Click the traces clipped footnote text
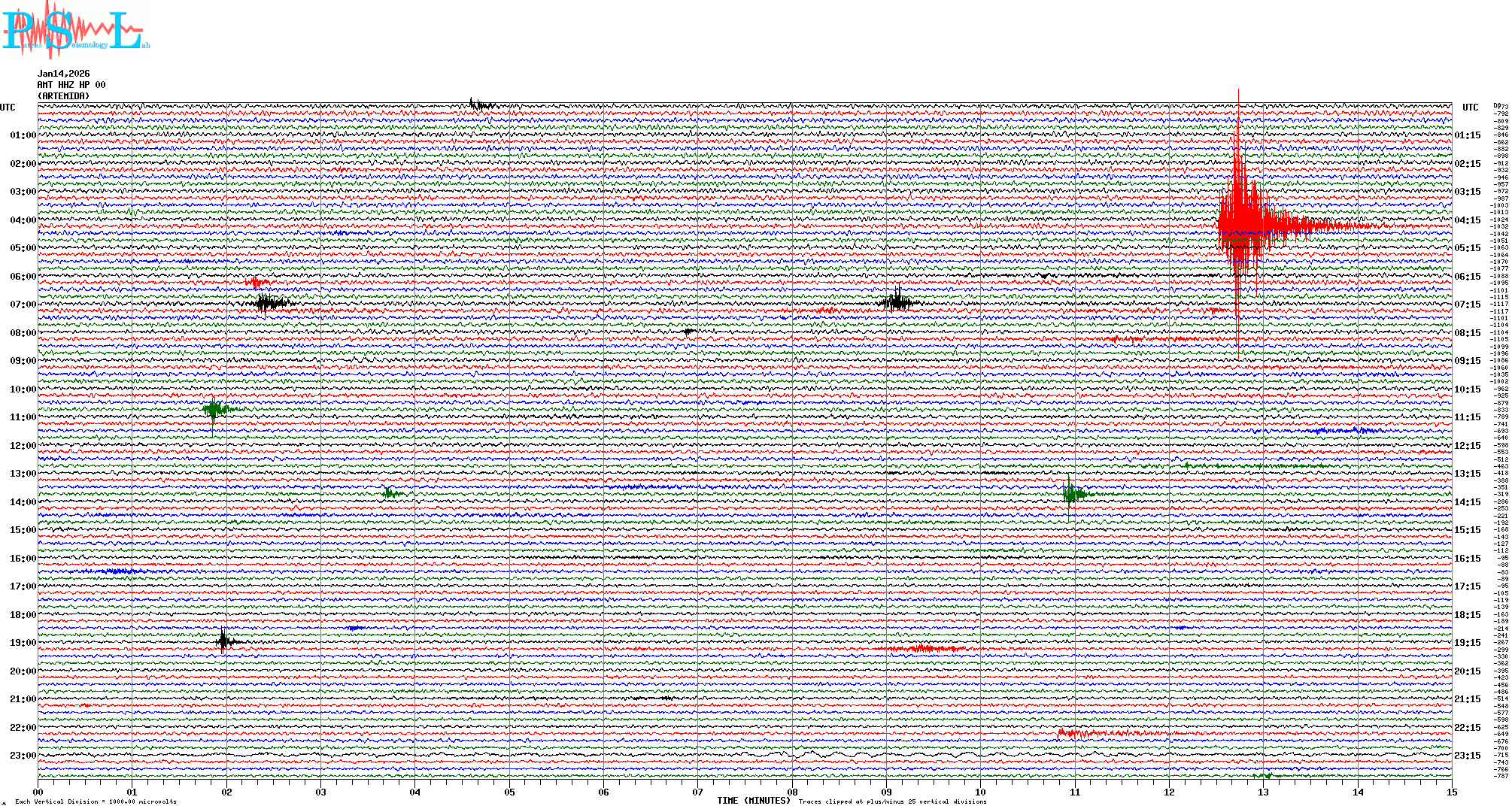The width and height of the screenshot is (1512, 812). click(x=892, y=801)
